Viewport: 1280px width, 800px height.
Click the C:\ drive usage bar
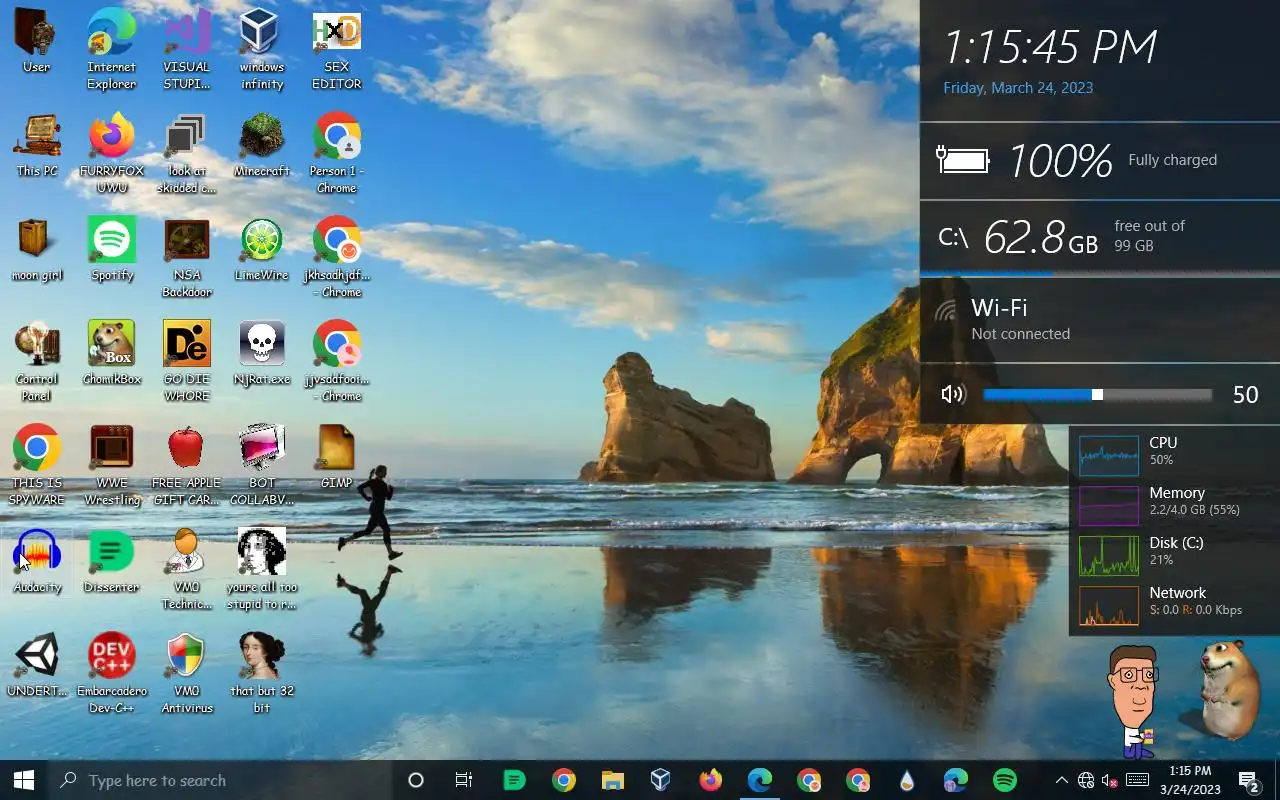pos(1100,273)
